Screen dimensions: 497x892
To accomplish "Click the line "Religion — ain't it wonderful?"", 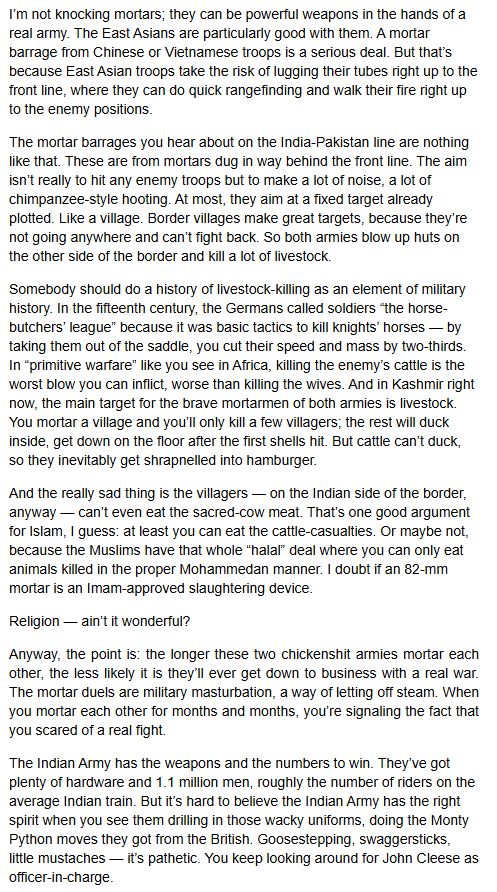I will coord(100,621).
